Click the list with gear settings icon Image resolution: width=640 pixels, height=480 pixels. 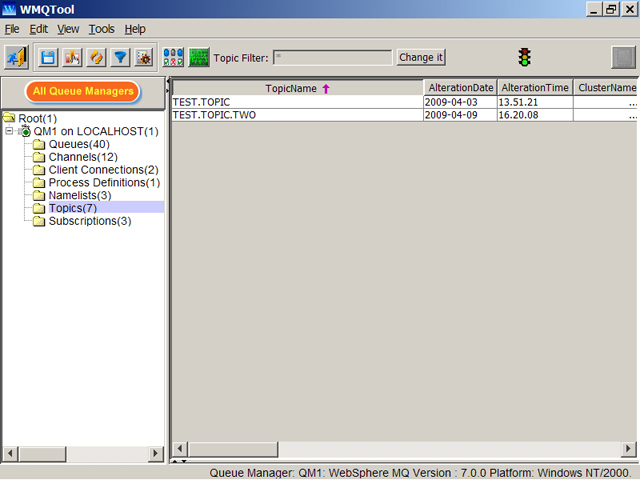tap(144, 57)
